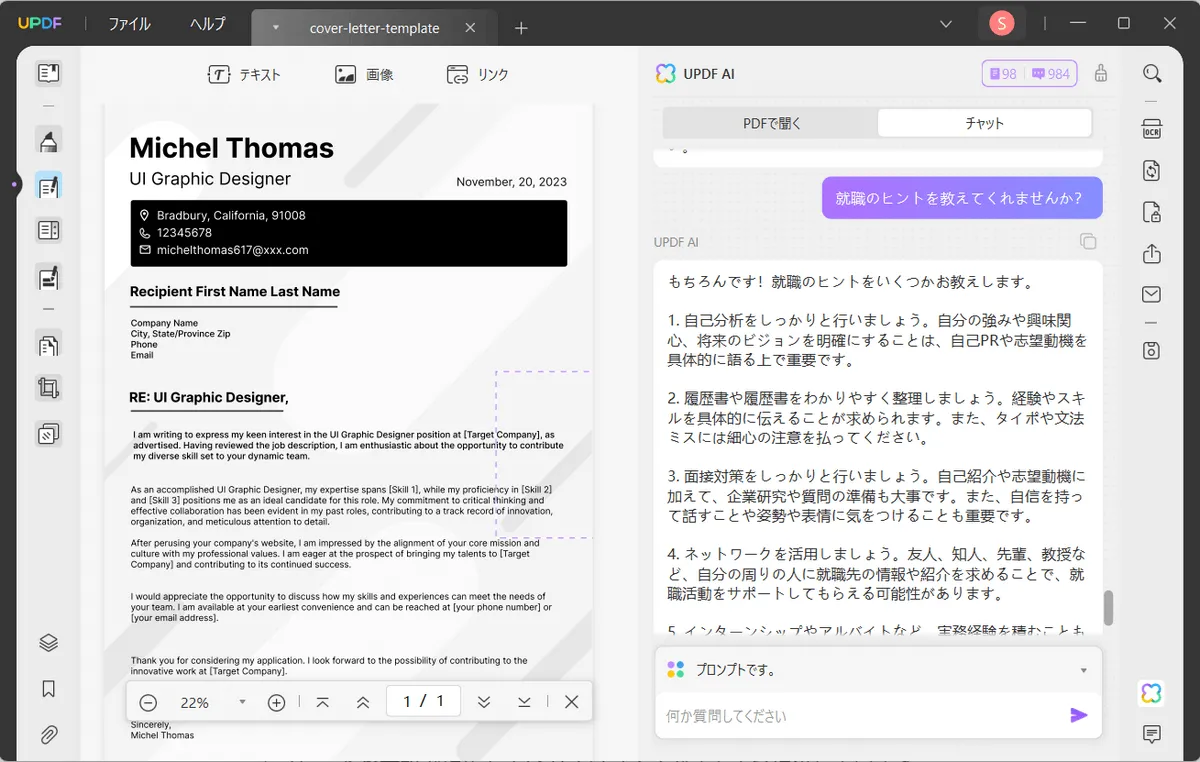The image size is (1200, 762).
Task: Toggle the UPDF AI panel icon at bottom right
Action: [1151, 693]
